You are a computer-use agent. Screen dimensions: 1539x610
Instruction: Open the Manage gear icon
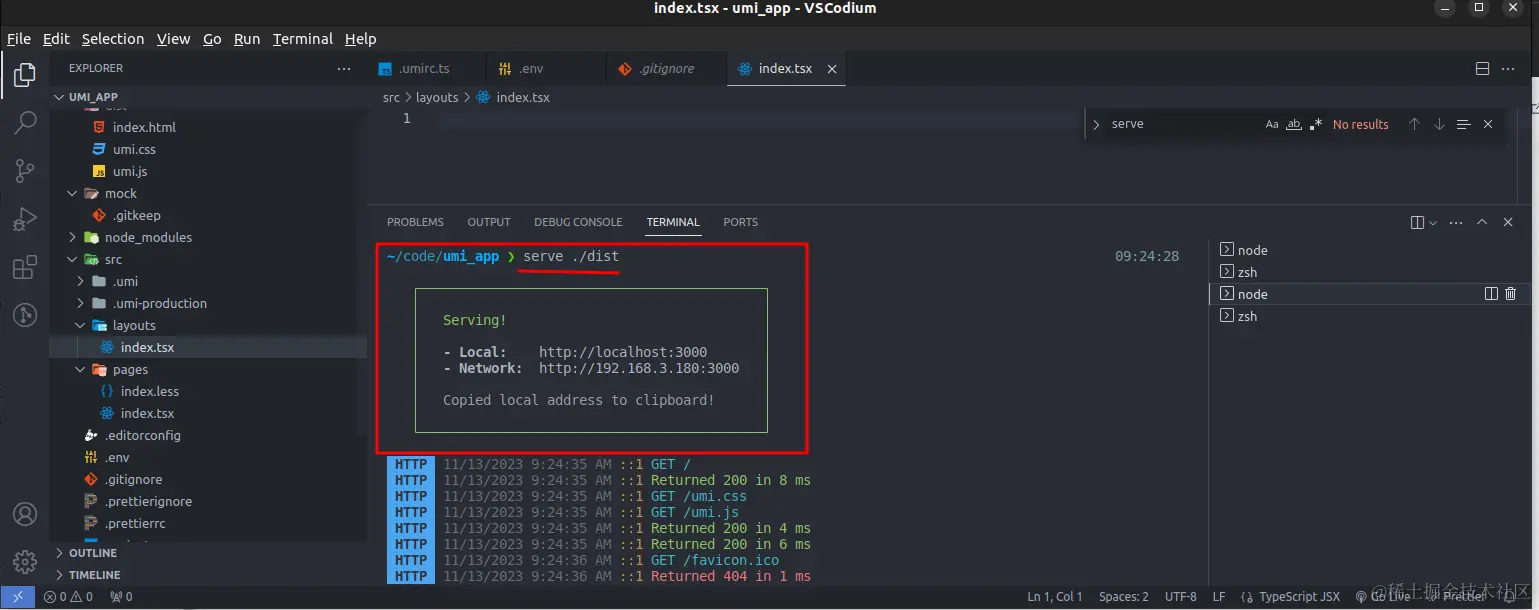(x=25, y=561)
